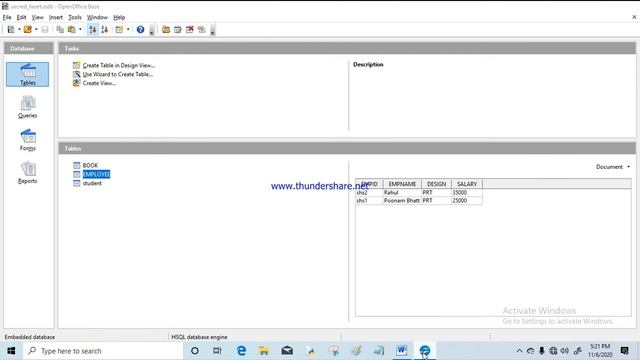Click the volume icon in system tray

564,351
